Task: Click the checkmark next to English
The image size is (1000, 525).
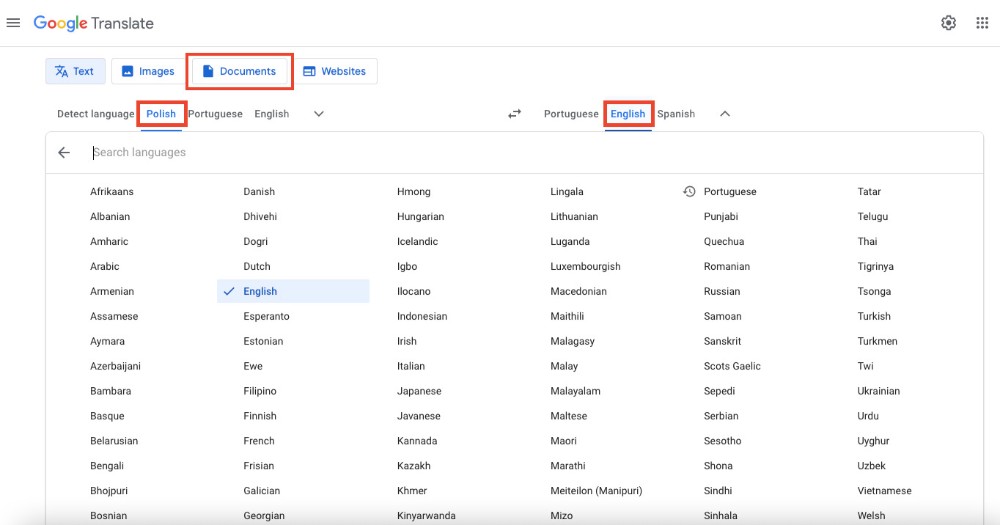Action: (x=229, y=292)
